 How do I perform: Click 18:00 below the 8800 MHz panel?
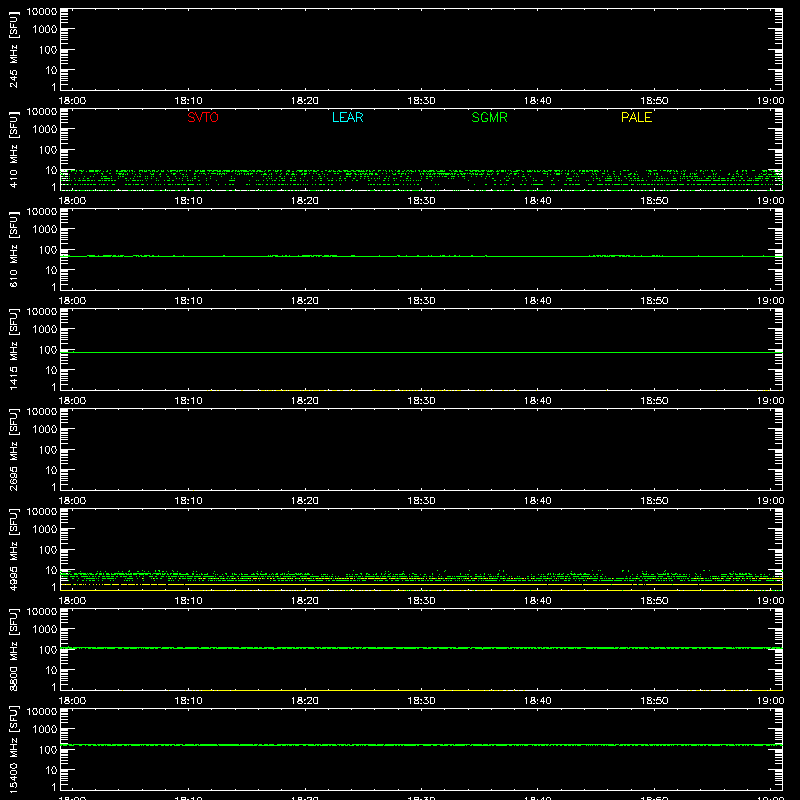72,701
